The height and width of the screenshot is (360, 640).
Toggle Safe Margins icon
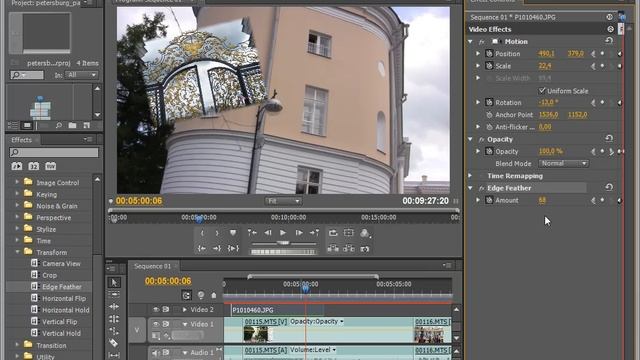tap(349, 233)
